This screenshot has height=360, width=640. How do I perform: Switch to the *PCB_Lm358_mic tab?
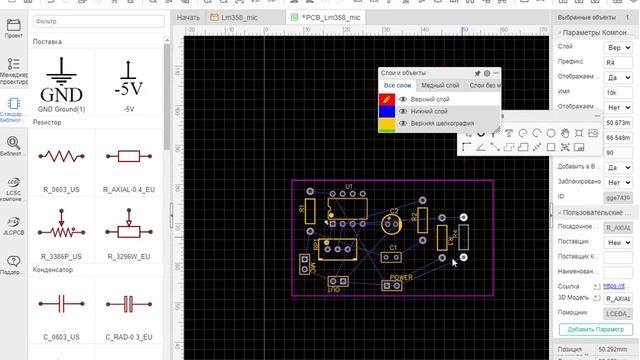(326, 18)
